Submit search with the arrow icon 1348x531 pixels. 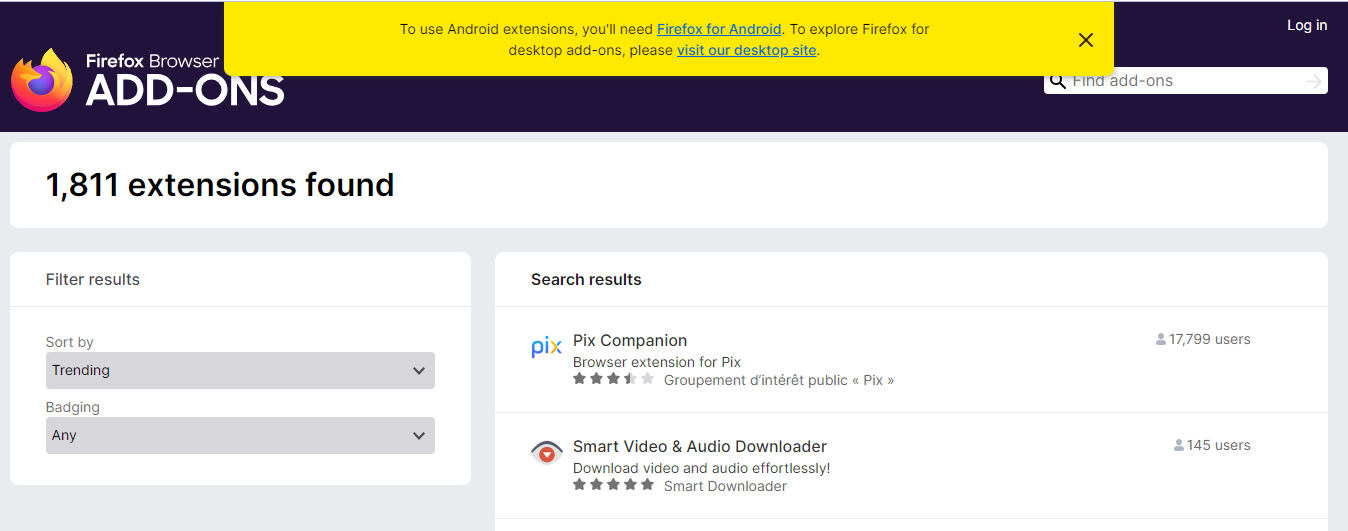[x=1313, y=81]
